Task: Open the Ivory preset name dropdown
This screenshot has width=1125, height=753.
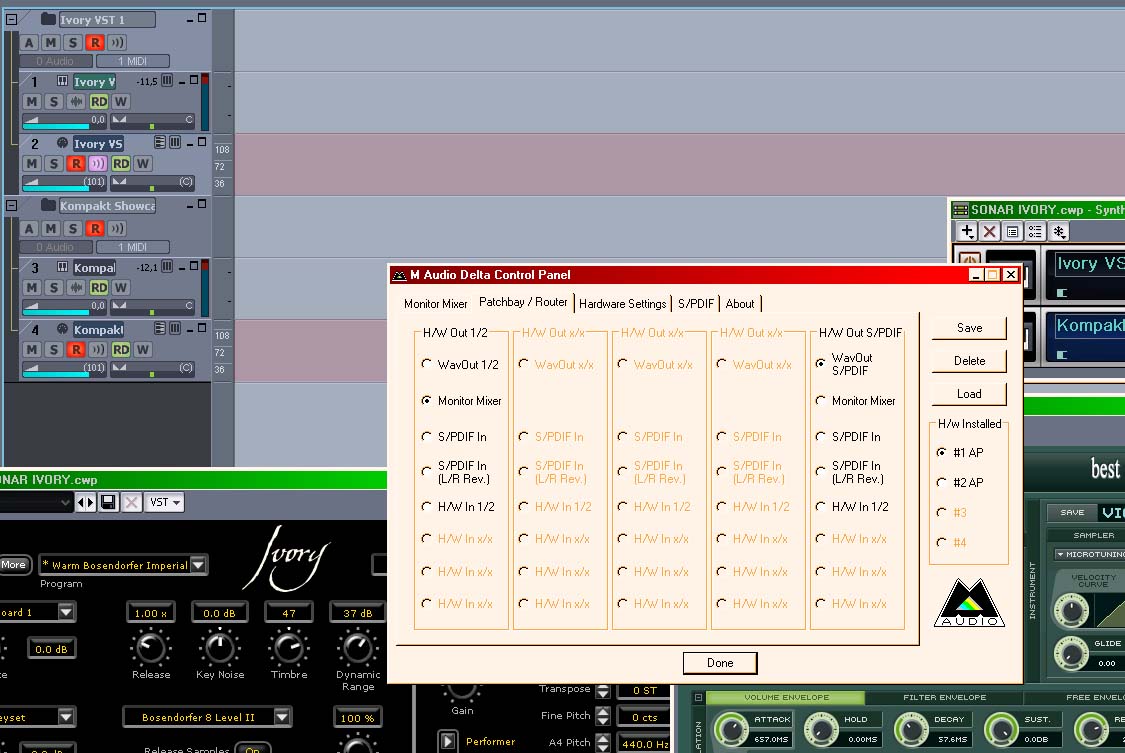Action: [65, 502]
